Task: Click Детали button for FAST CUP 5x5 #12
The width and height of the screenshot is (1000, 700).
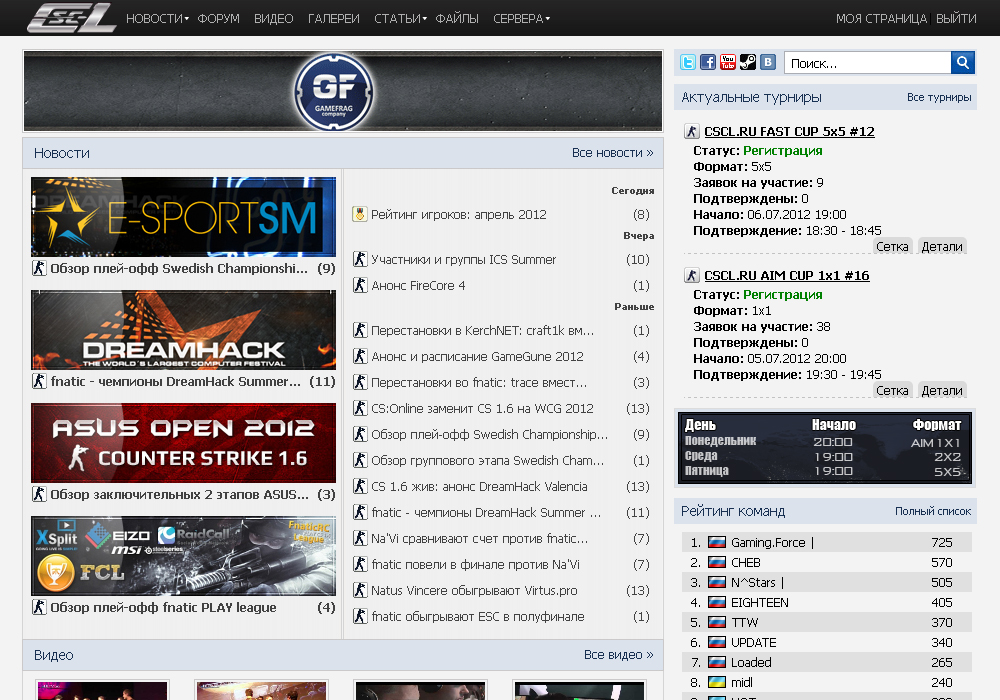Action: click(942, 247)
